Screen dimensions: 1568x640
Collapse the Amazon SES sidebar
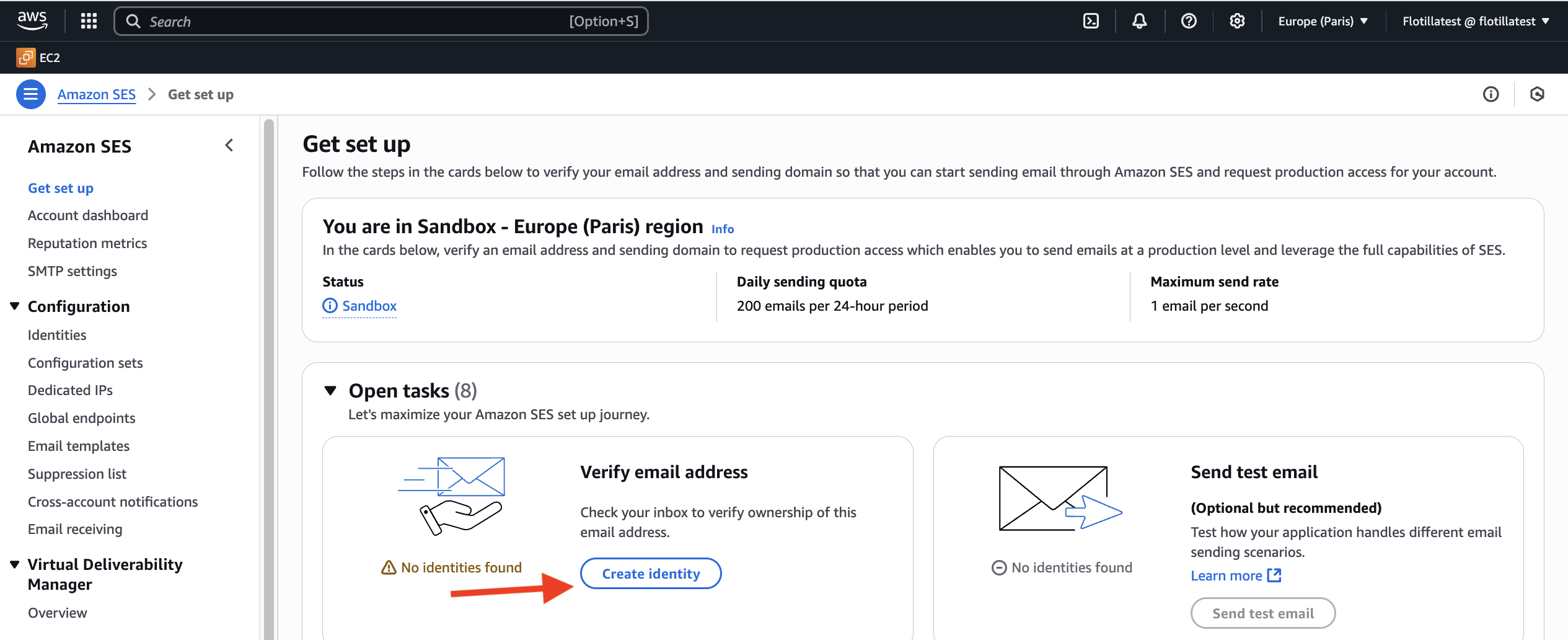coord(229,146)
